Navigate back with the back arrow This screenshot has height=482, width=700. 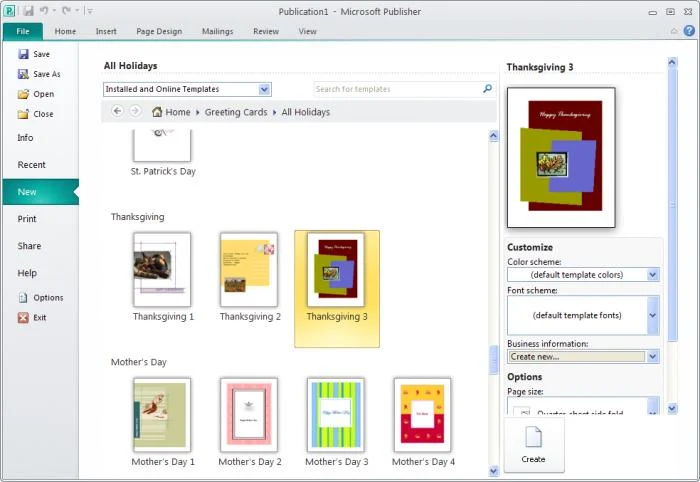(117, 111)
